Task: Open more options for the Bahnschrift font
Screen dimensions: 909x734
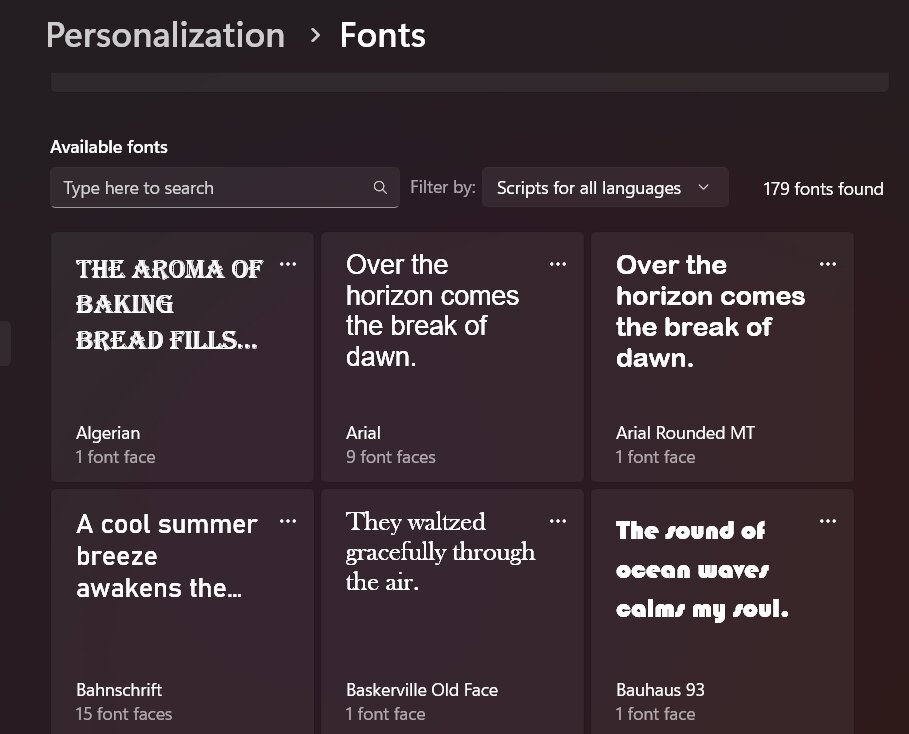Action: coord(288,521)
